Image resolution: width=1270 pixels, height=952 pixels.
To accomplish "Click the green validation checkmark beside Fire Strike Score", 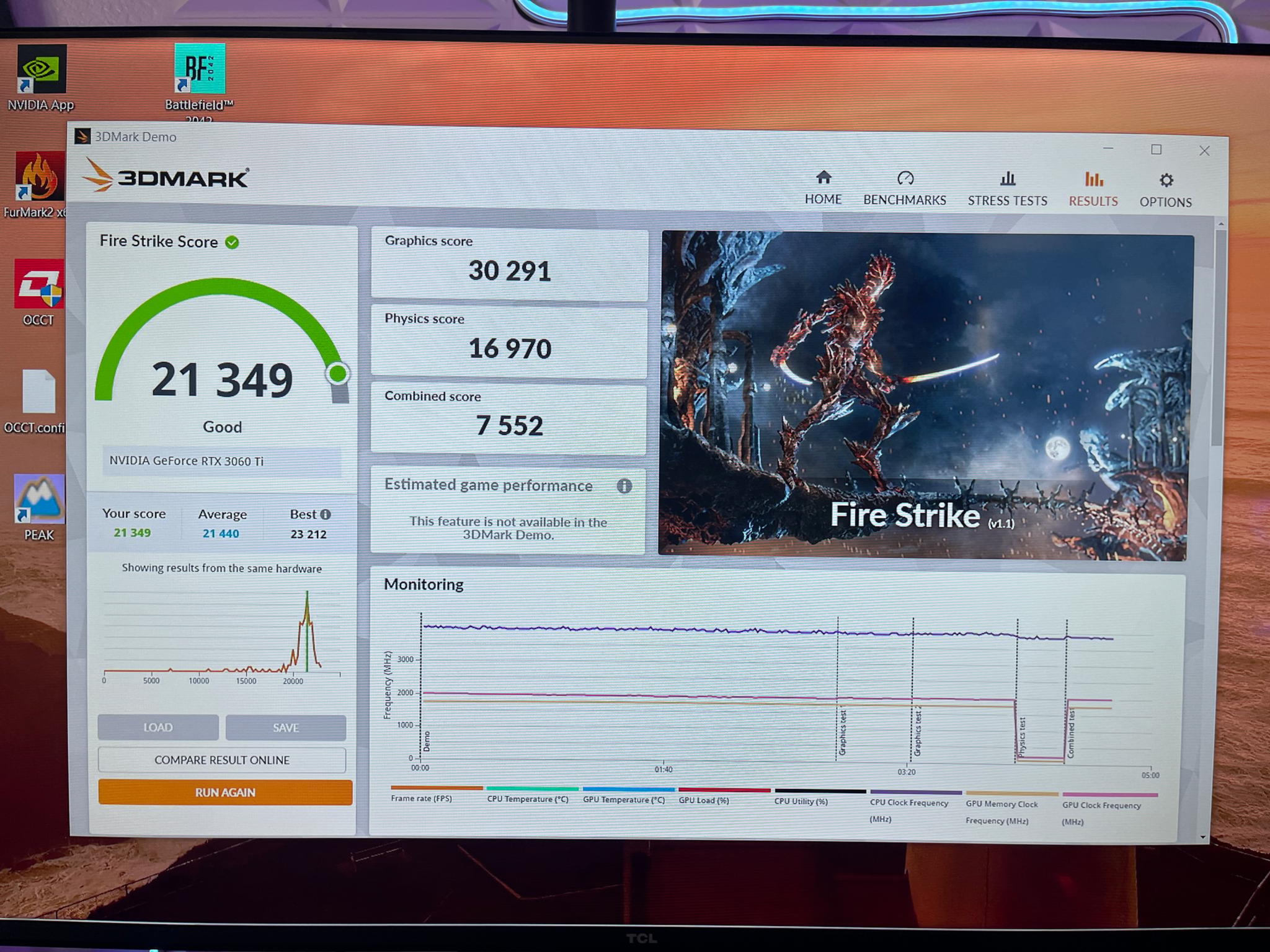I will [232, 242].
